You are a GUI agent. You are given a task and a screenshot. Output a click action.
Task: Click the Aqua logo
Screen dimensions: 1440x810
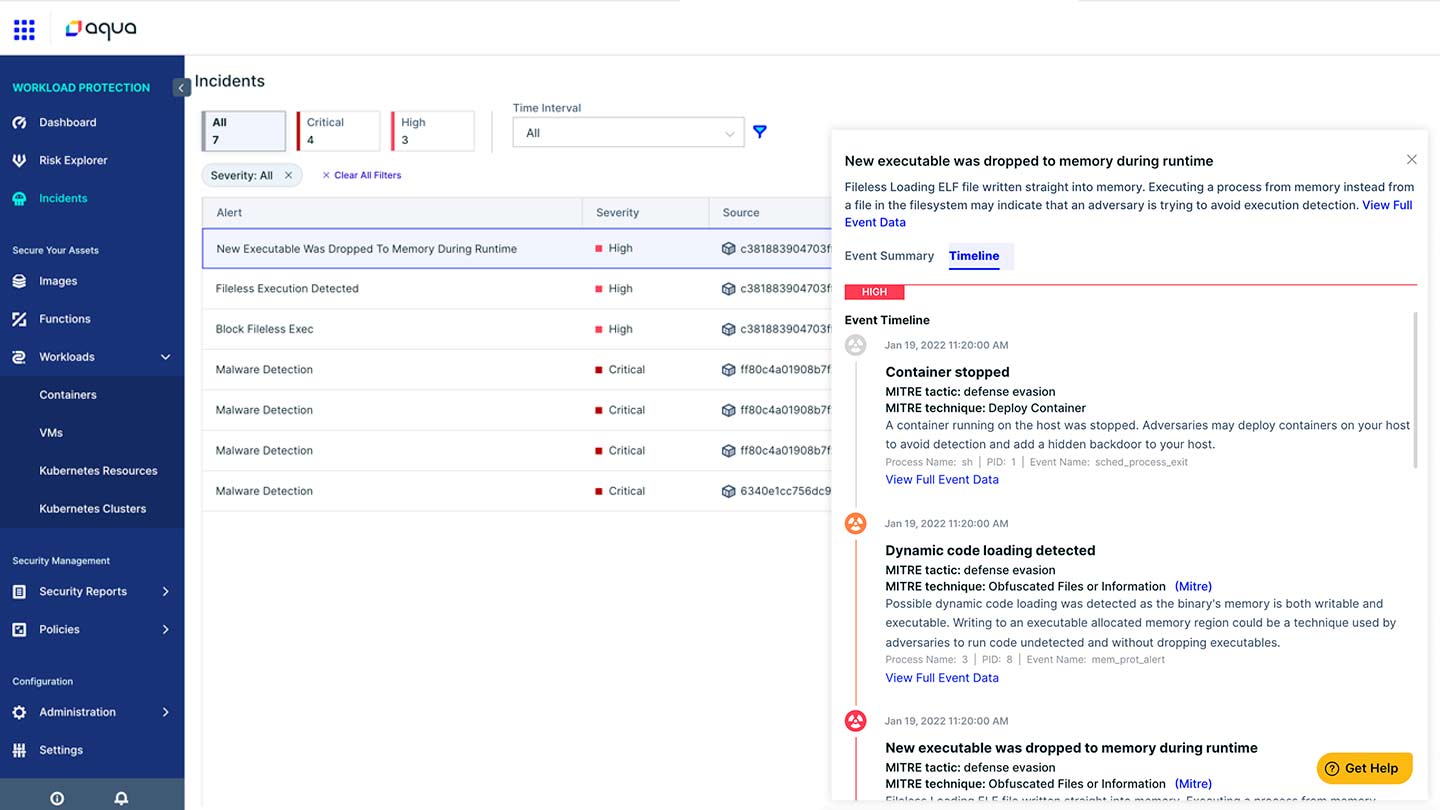coord(101,29)
